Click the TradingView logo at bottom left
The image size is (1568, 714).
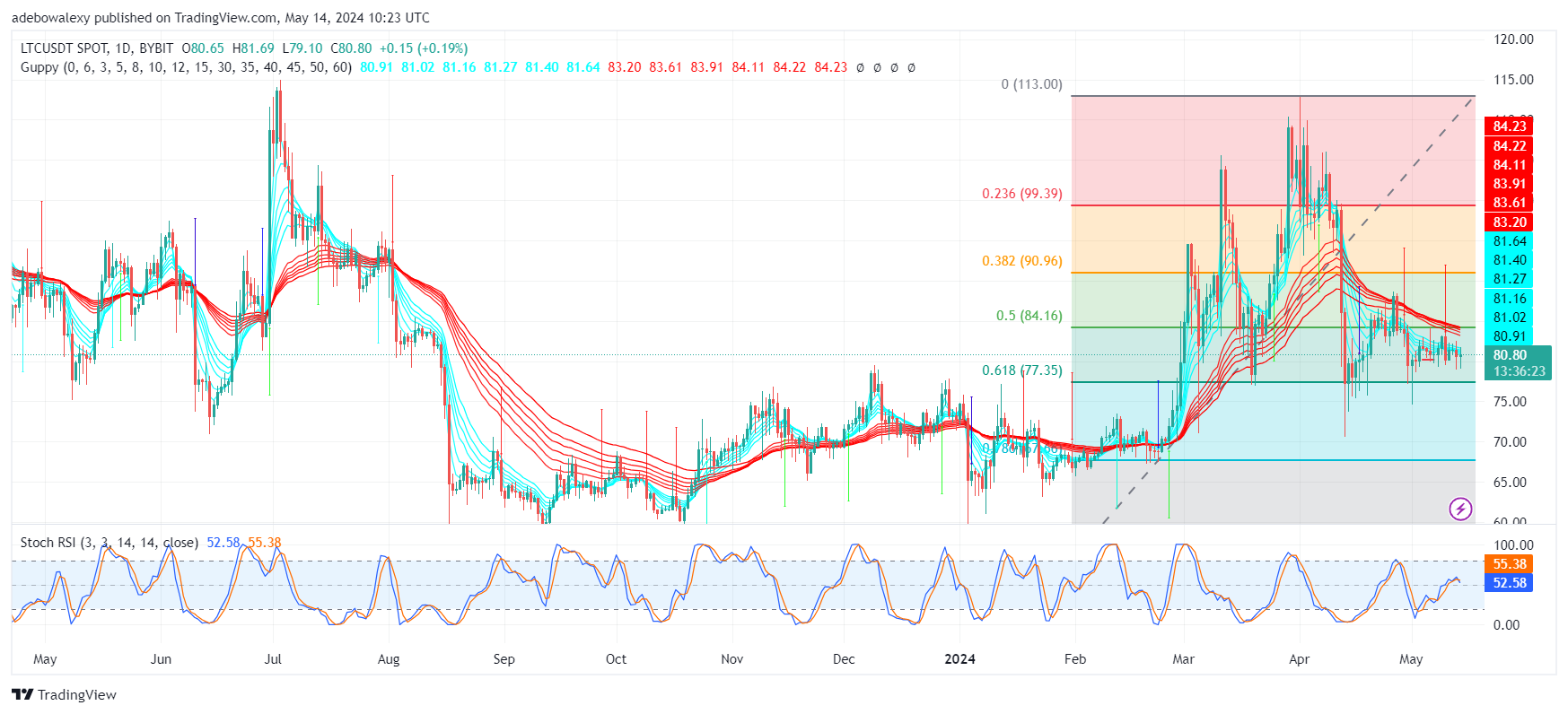[x=64, y=695]
